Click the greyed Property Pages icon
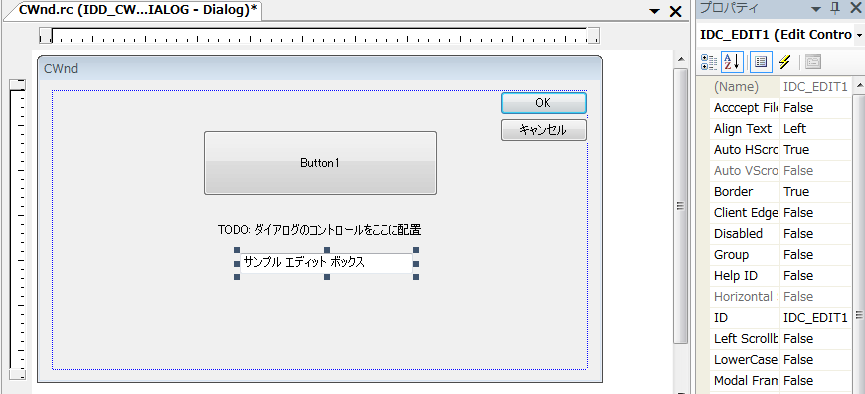Image resolution: width=865 pixels, height=394 pixels. click(x=813, y=62)
